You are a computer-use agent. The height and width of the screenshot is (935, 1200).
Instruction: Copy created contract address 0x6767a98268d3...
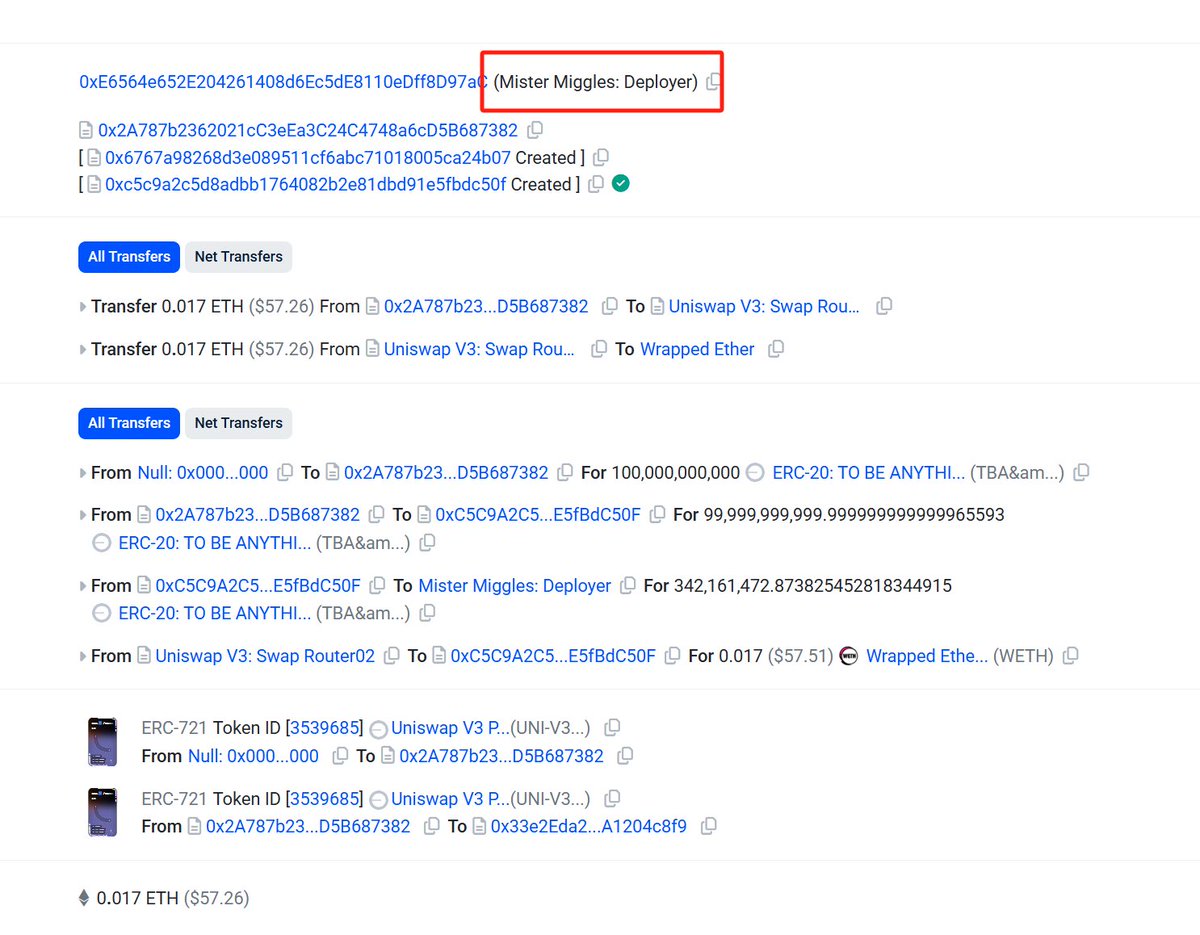point(601,158)
